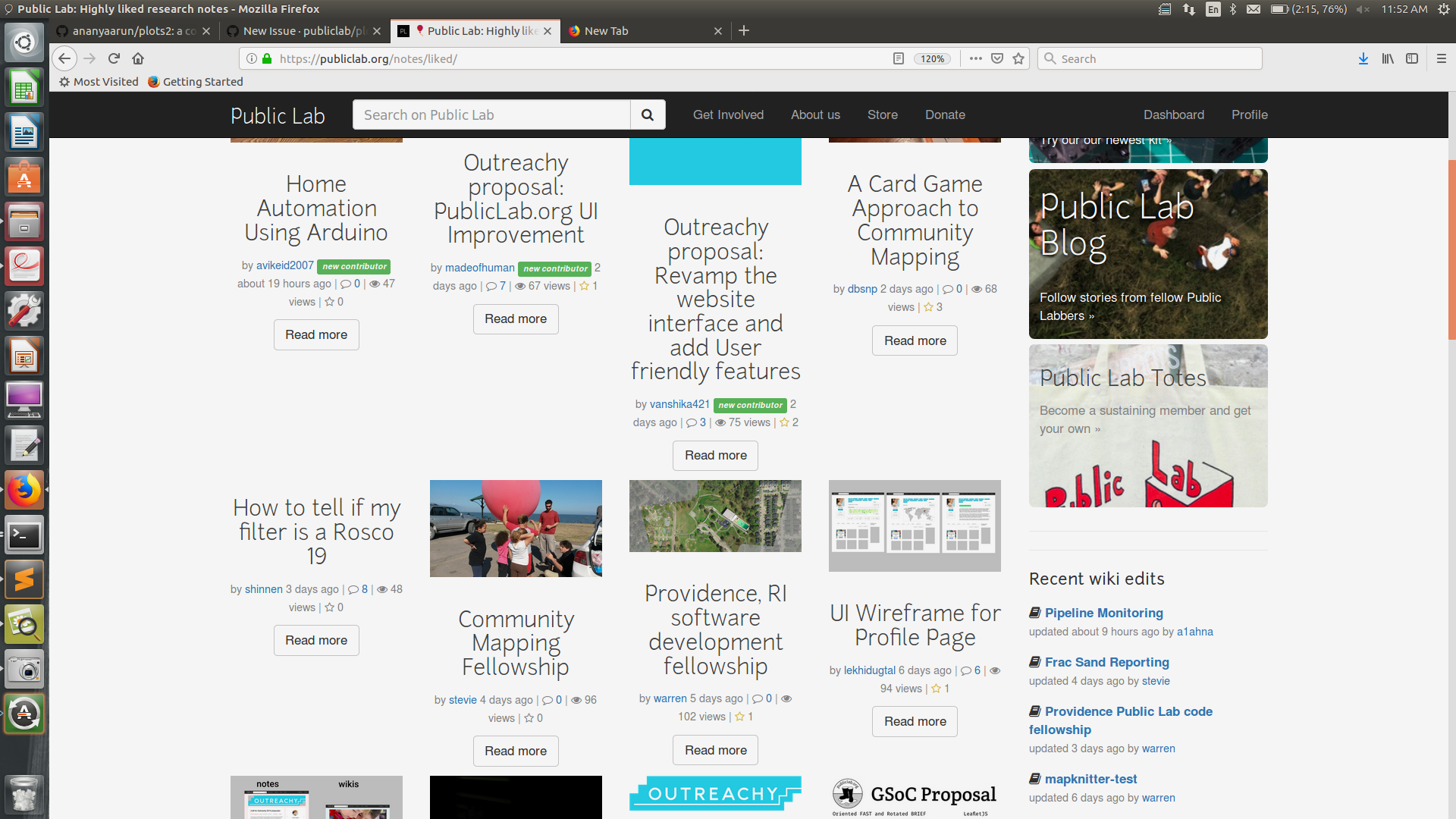Viewport: 1456px width, 819px height.
Task: Open Pipeline Monitoring wiki link
Action: coord(1103,613)
